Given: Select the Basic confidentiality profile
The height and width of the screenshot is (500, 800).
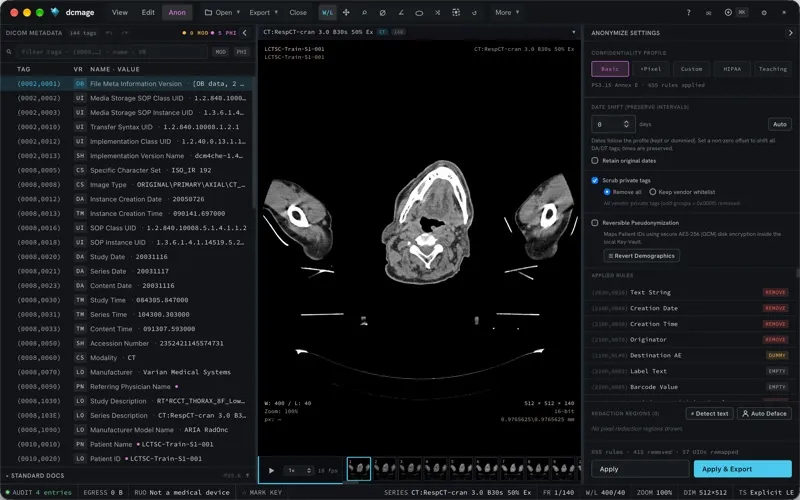Looking at the screenshot, I should (x=610, y=69).
